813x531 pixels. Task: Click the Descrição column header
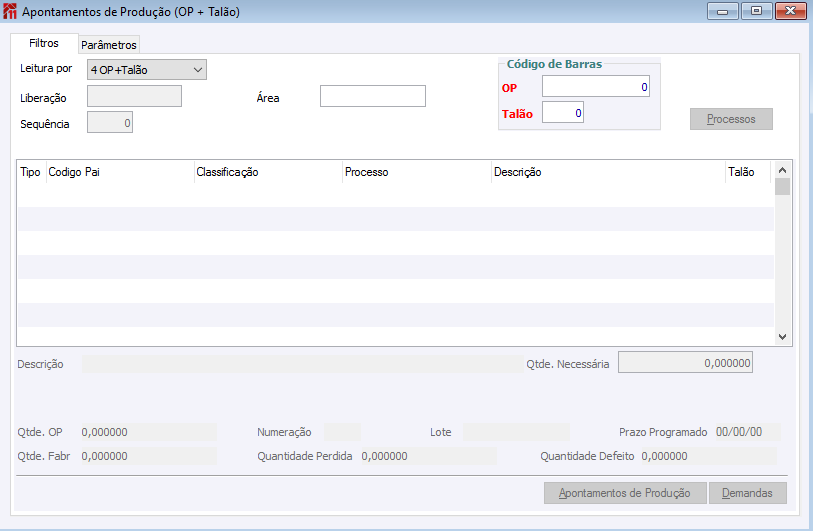pyautogui.click(x=608, y=172)
